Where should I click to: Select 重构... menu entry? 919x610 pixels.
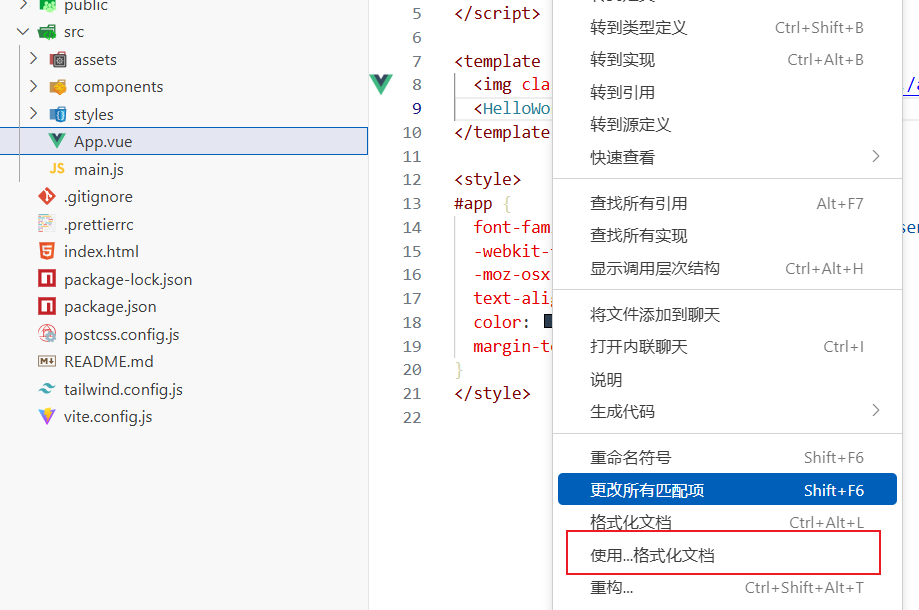727,587
